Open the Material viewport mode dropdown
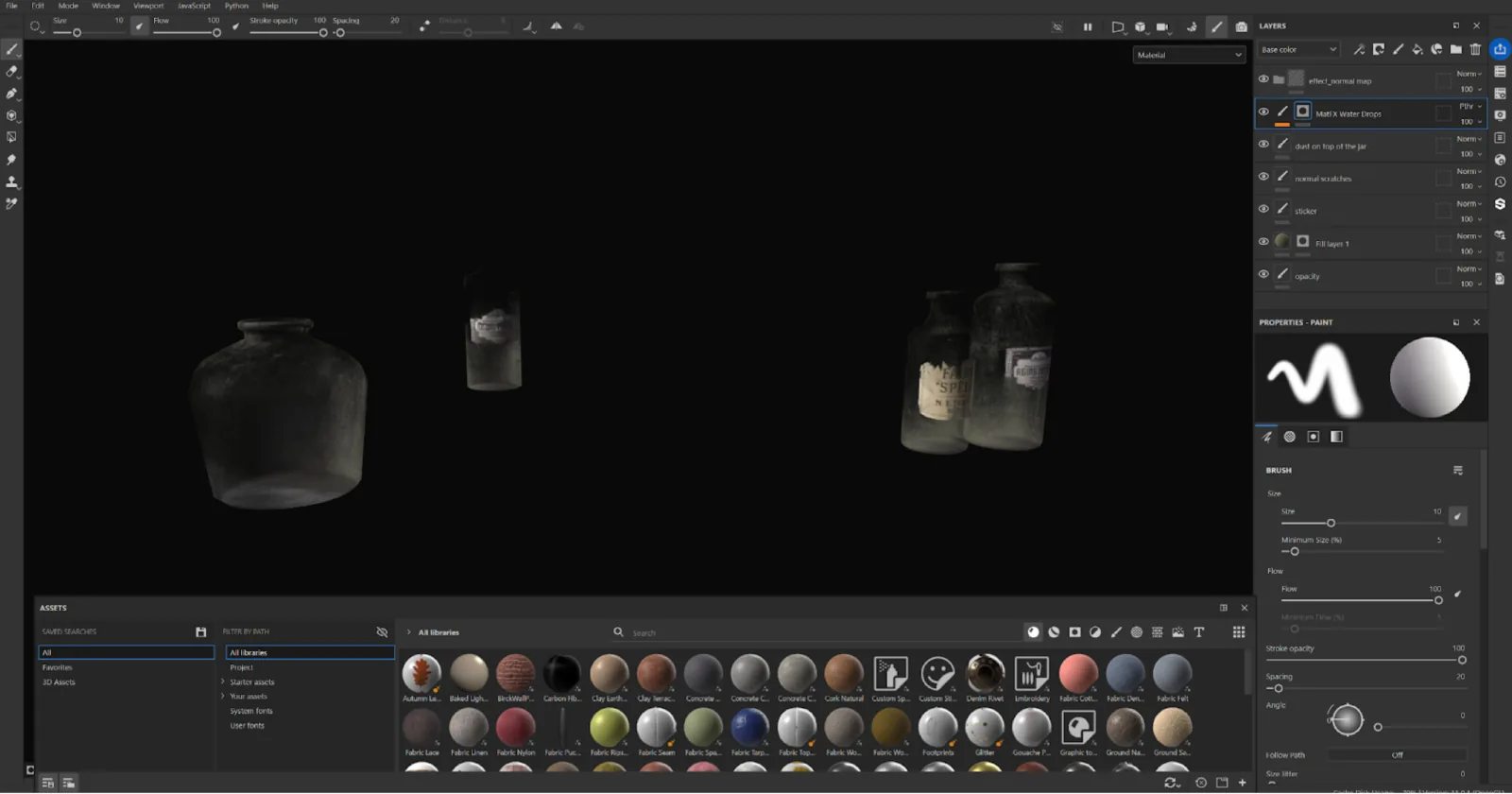The height and width of the screenshot is (794, 1512). 1190,55
